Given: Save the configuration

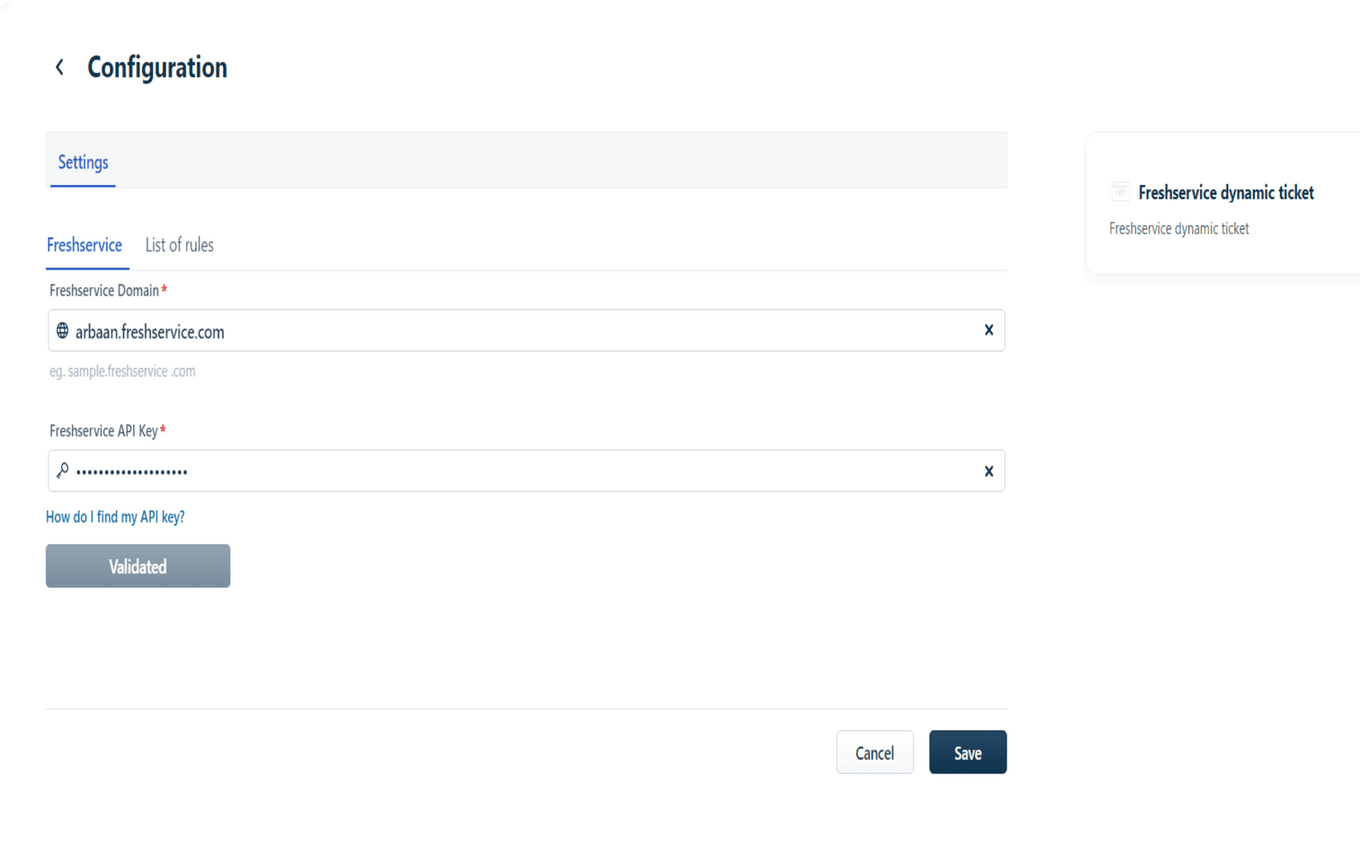Looking at the screenshot, I should (x=967, y=752).
